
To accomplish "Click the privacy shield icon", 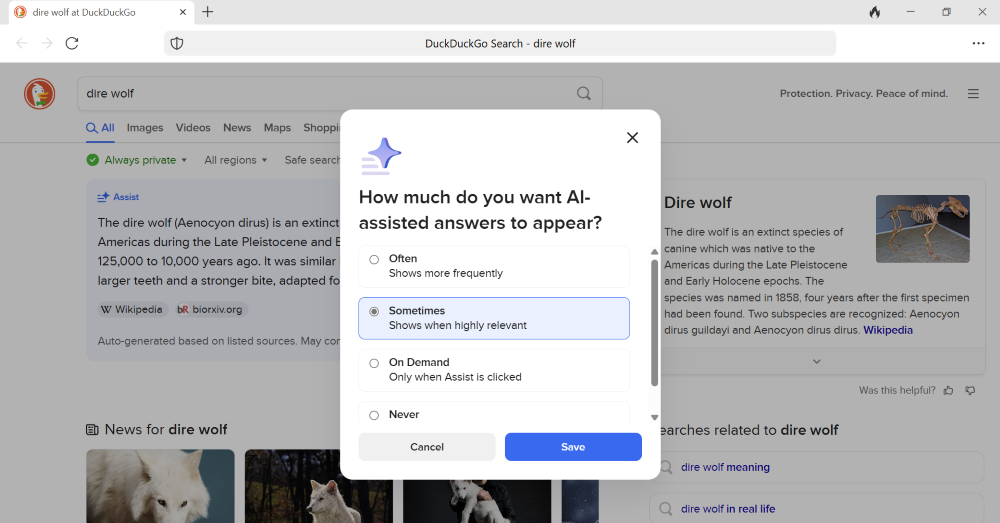I will pos(177,43).
